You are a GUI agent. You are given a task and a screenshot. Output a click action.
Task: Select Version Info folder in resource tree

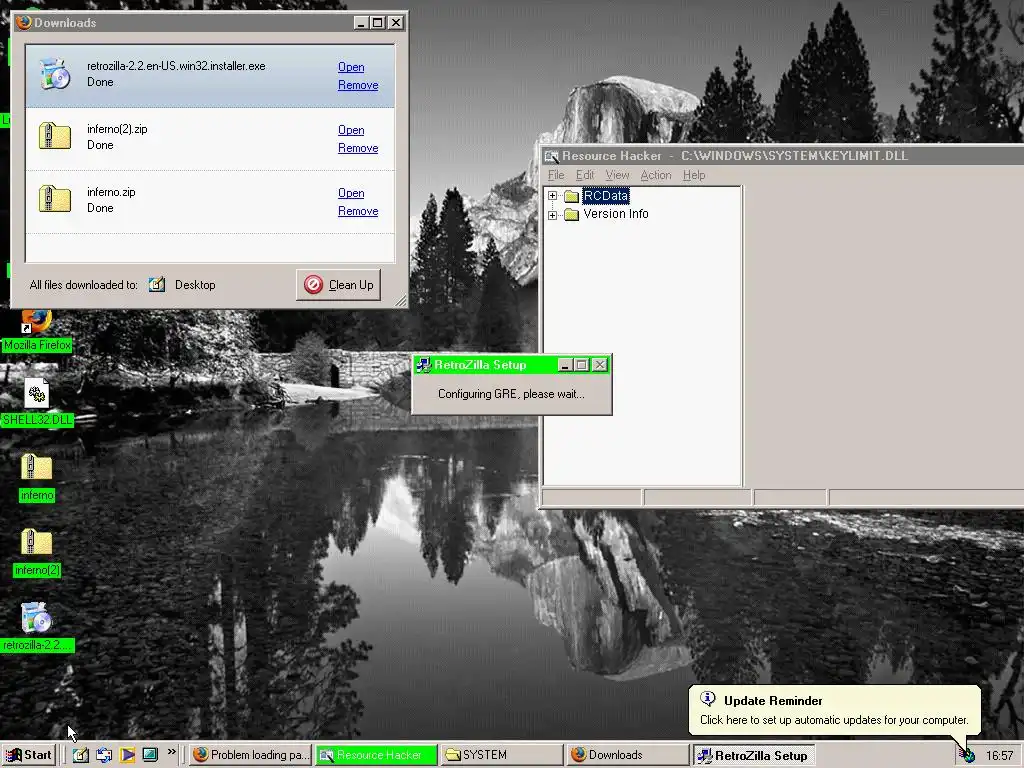click(616, 214)
